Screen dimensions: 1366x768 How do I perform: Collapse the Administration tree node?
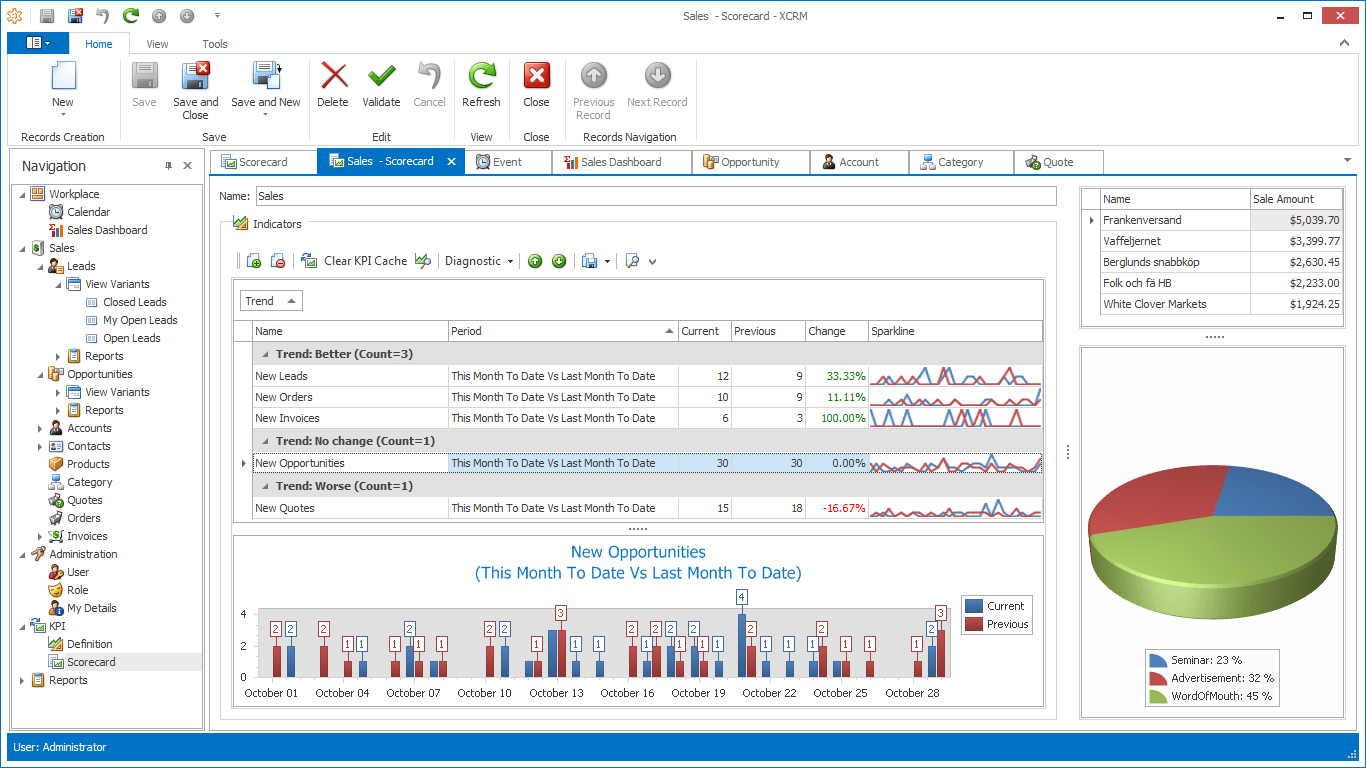[23, 554]
